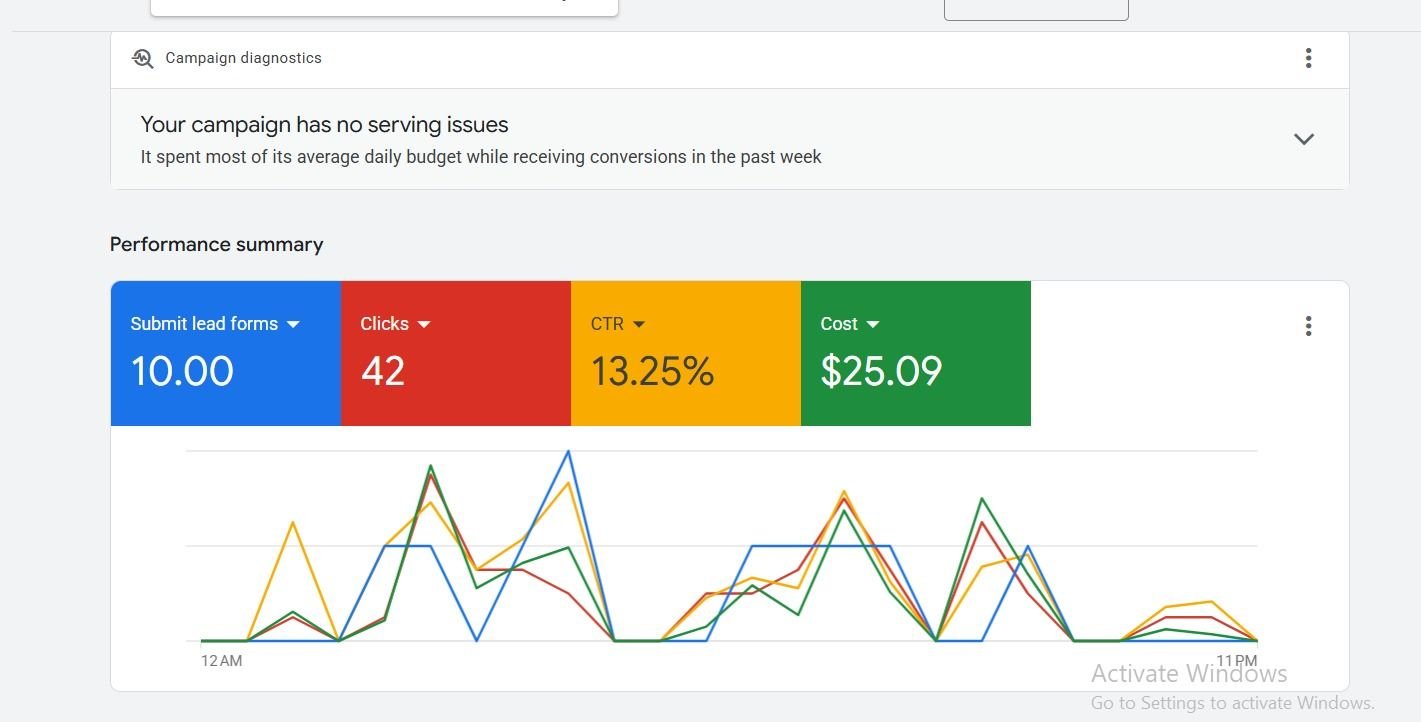Click the 11 PM axis label
1421x722 pixels.
[x=1236, y=661]
